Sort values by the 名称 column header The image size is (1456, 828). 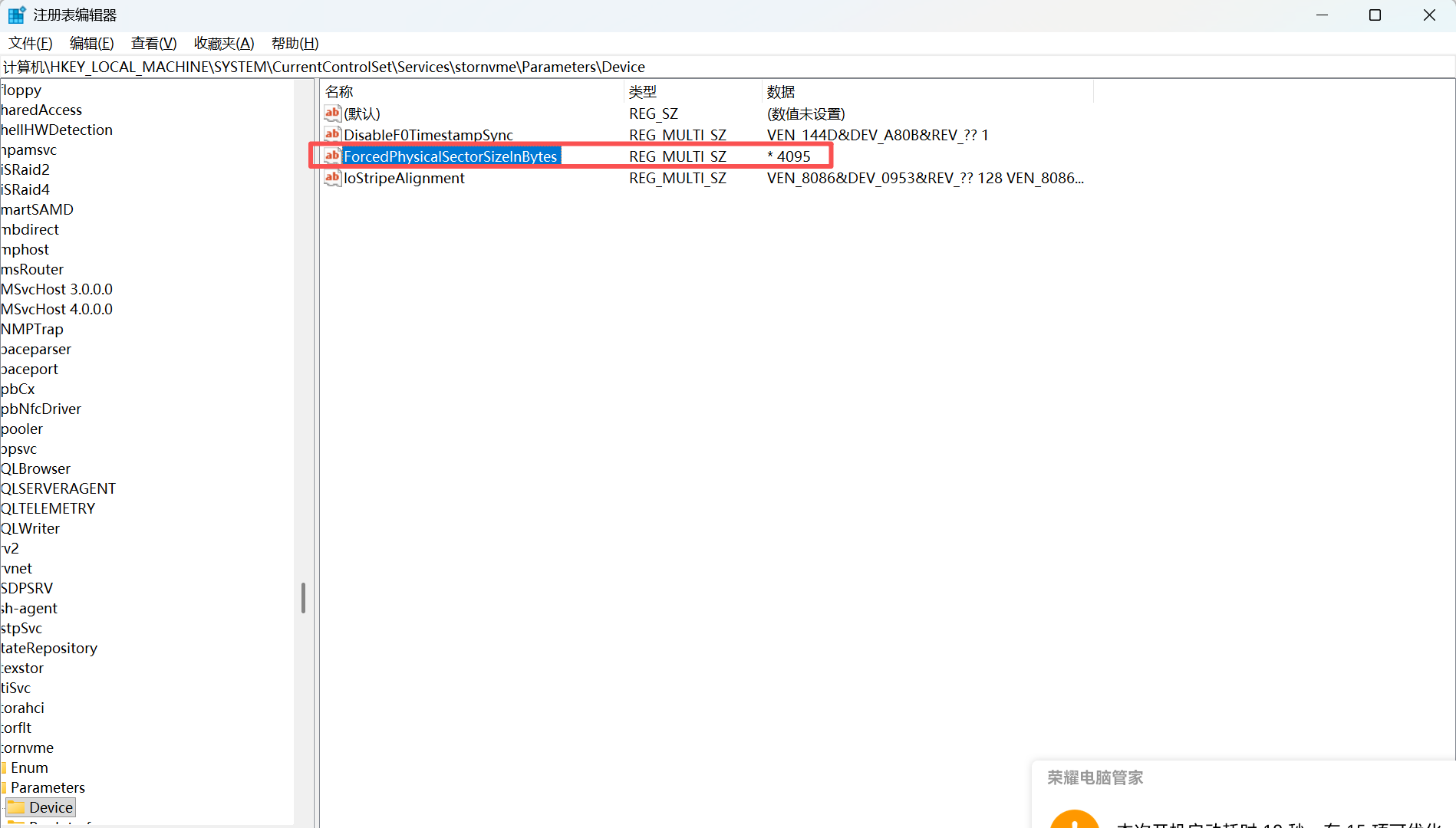pyautogui.click(x=339, y=91)
